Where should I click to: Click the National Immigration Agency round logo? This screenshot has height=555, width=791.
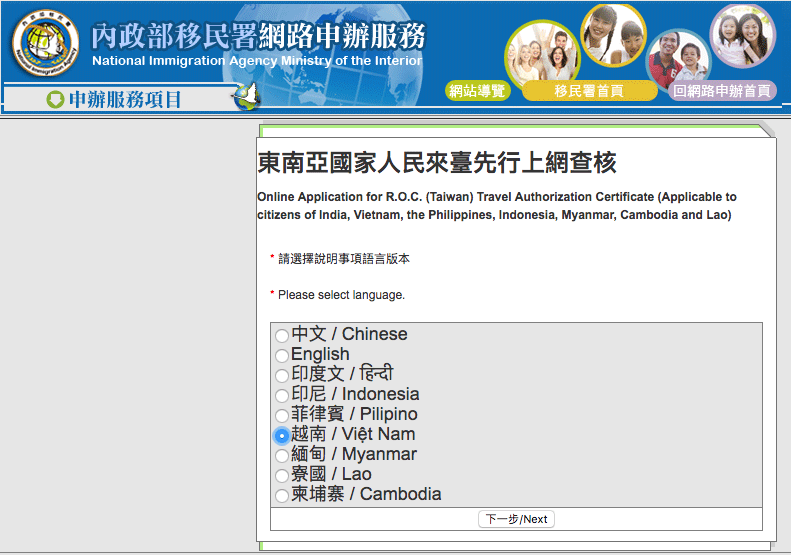45,43
